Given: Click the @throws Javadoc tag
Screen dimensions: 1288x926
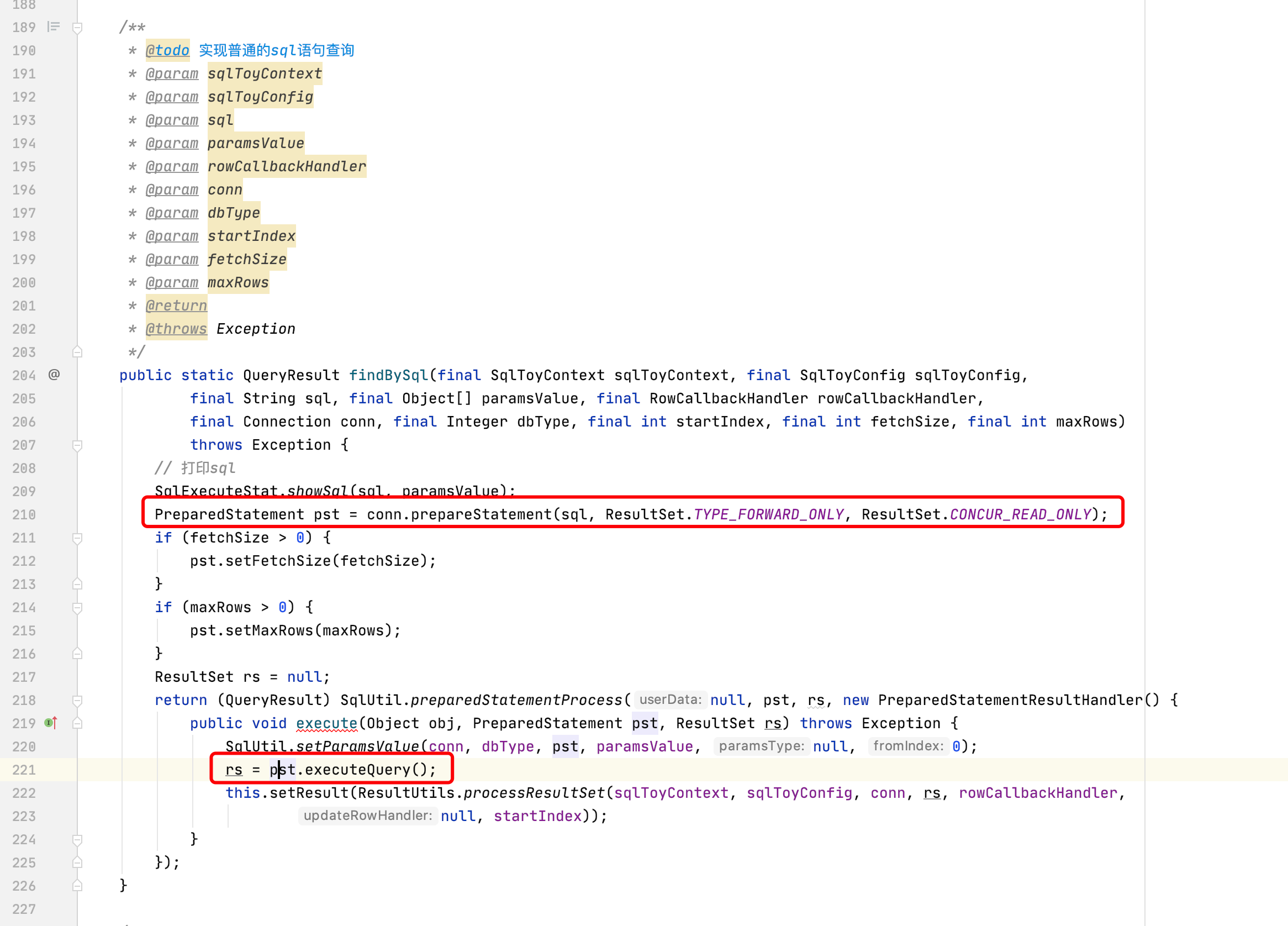Looking at the screenshot, I should pyautogui.click(x=176, y=329).
